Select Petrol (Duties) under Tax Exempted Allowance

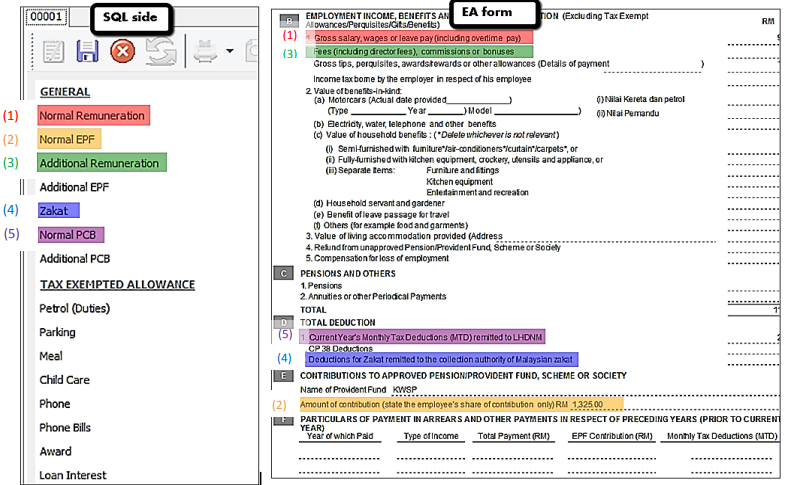(x=74, y=308)
